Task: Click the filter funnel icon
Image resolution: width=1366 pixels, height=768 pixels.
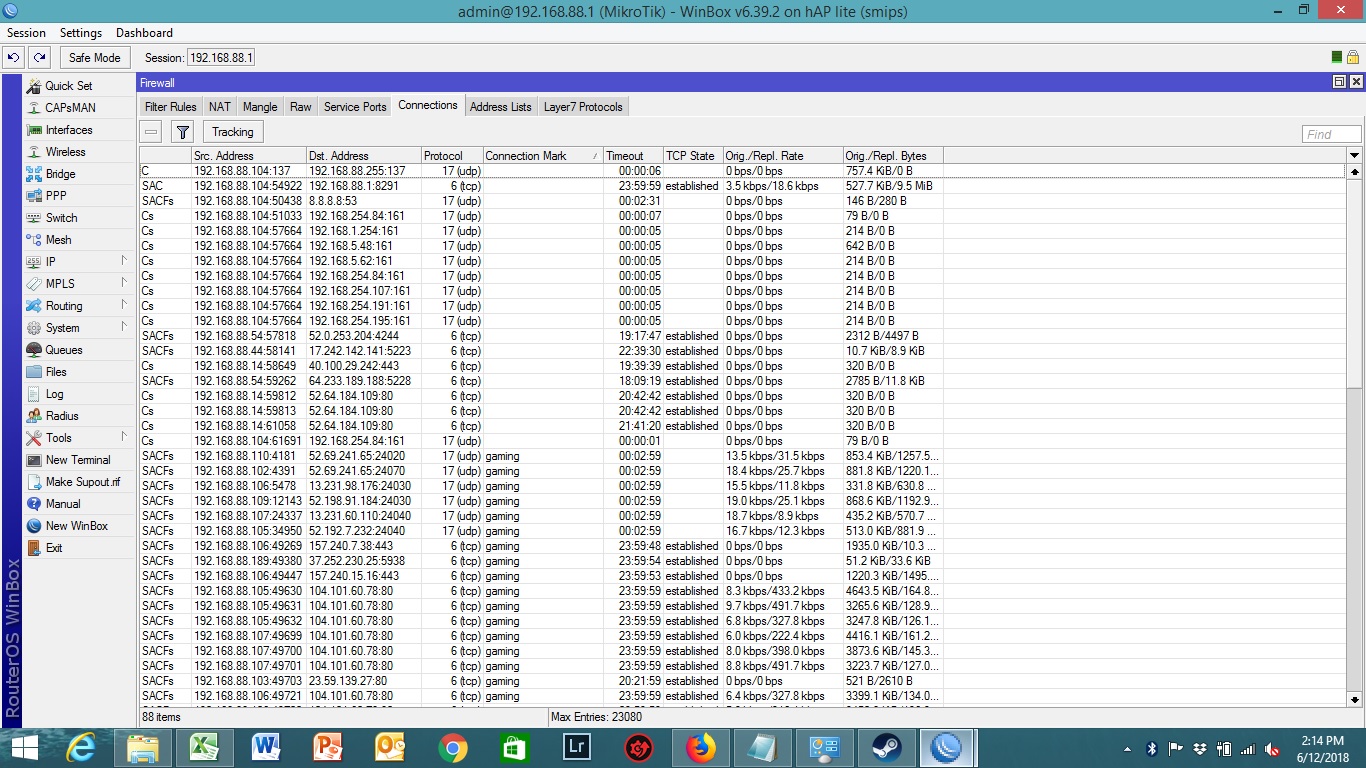Action: 182,132
